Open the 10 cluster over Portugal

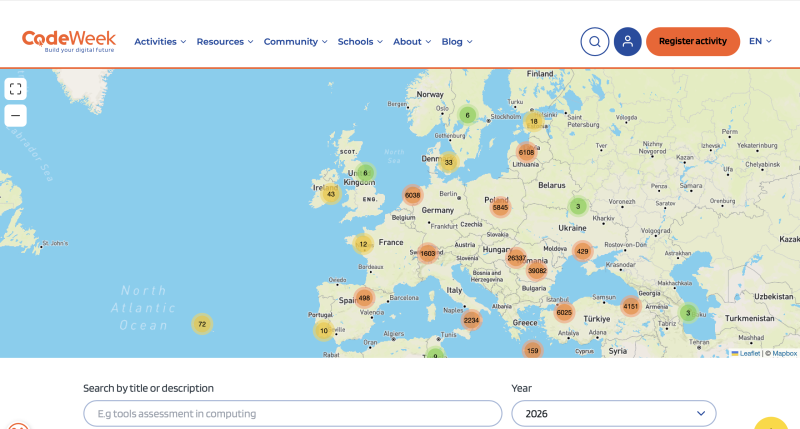coord(323,331)
